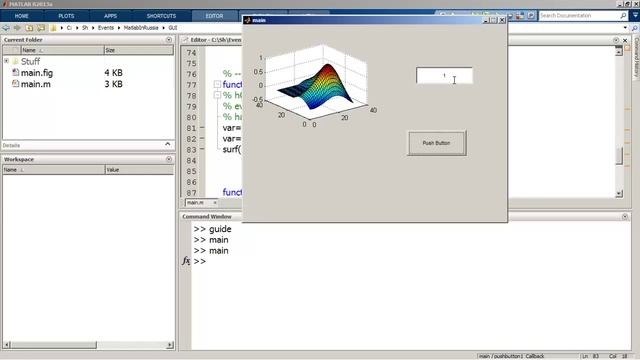
Task: Maximize the main figure window
Action: [493, 20]
